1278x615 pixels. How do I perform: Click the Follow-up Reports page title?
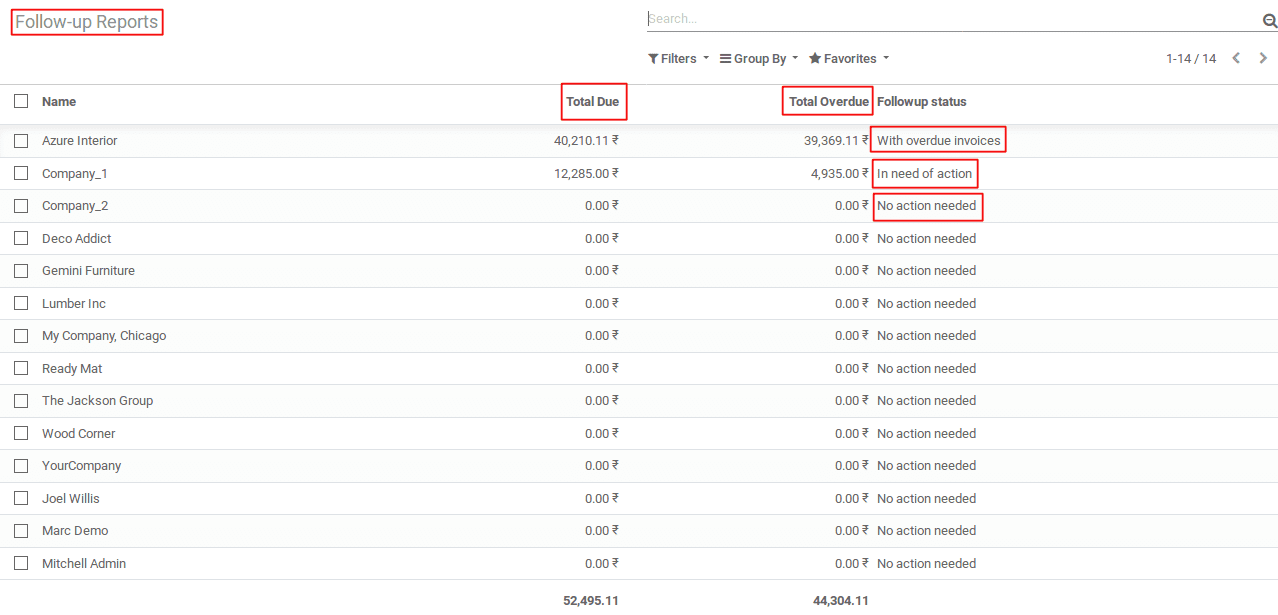pyautogui.click(x=86, y=22)
